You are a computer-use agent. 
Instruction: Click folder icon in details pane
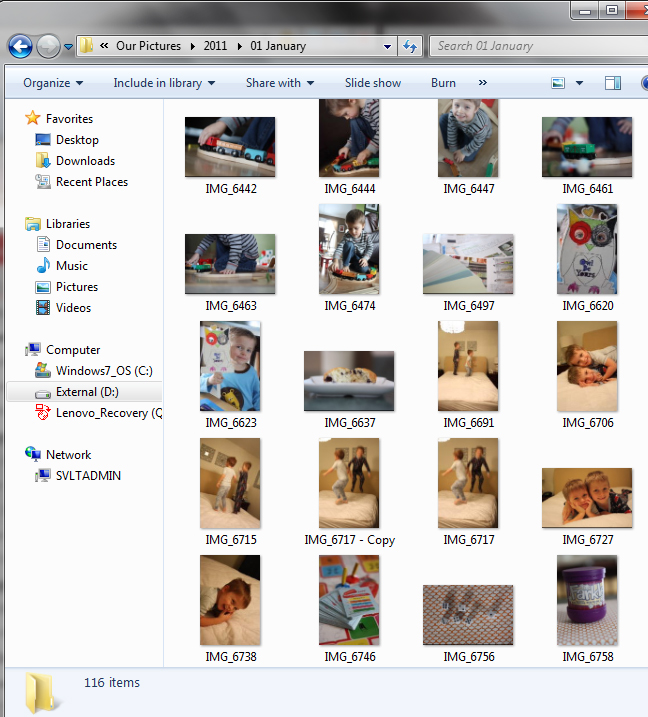[x=42, y=693]
